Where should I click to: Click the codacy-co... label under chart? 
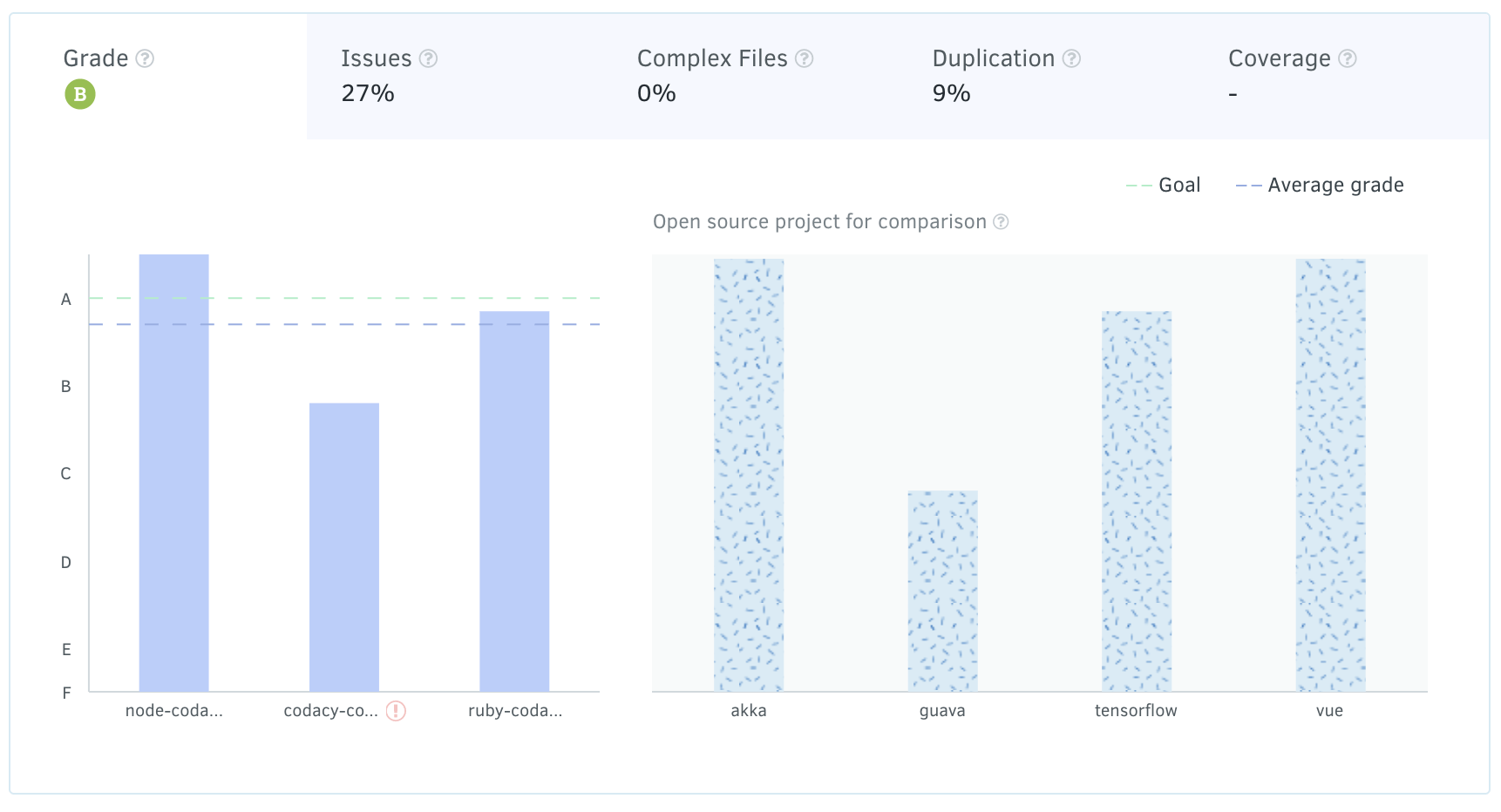(x=330, y=711)
